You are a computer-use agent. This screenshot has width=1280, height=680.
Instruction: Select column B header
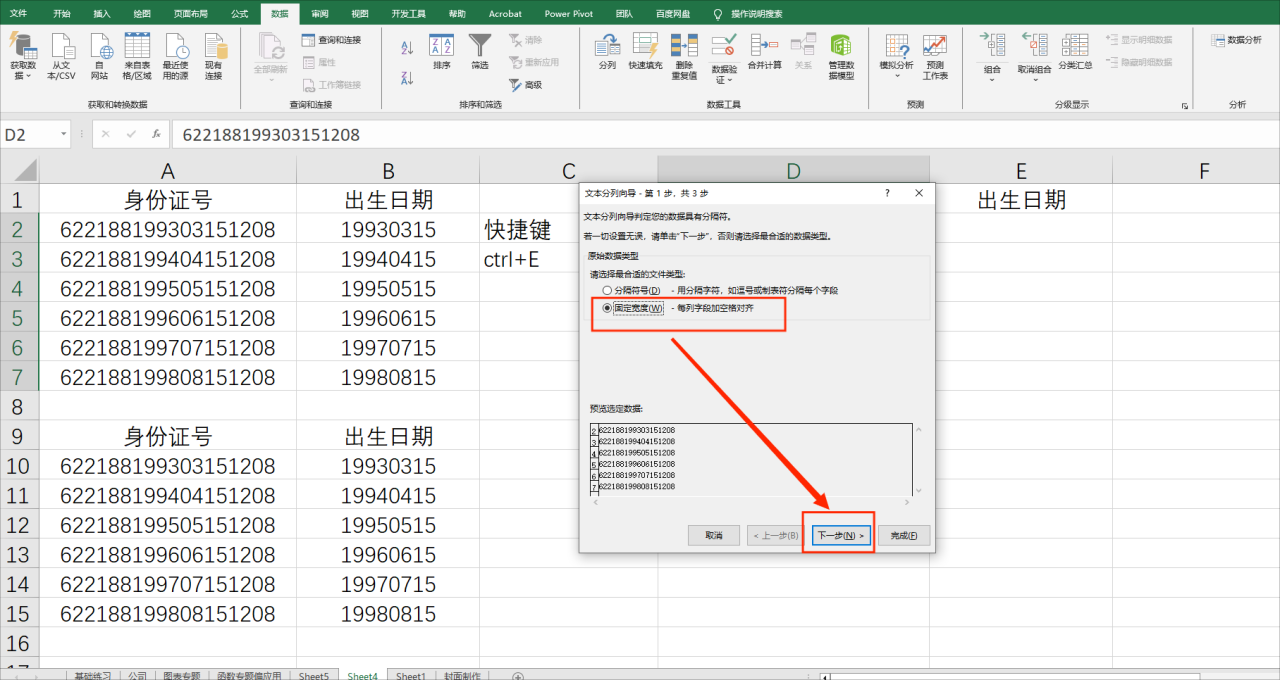pyautogui.click(x=388, y=171)
